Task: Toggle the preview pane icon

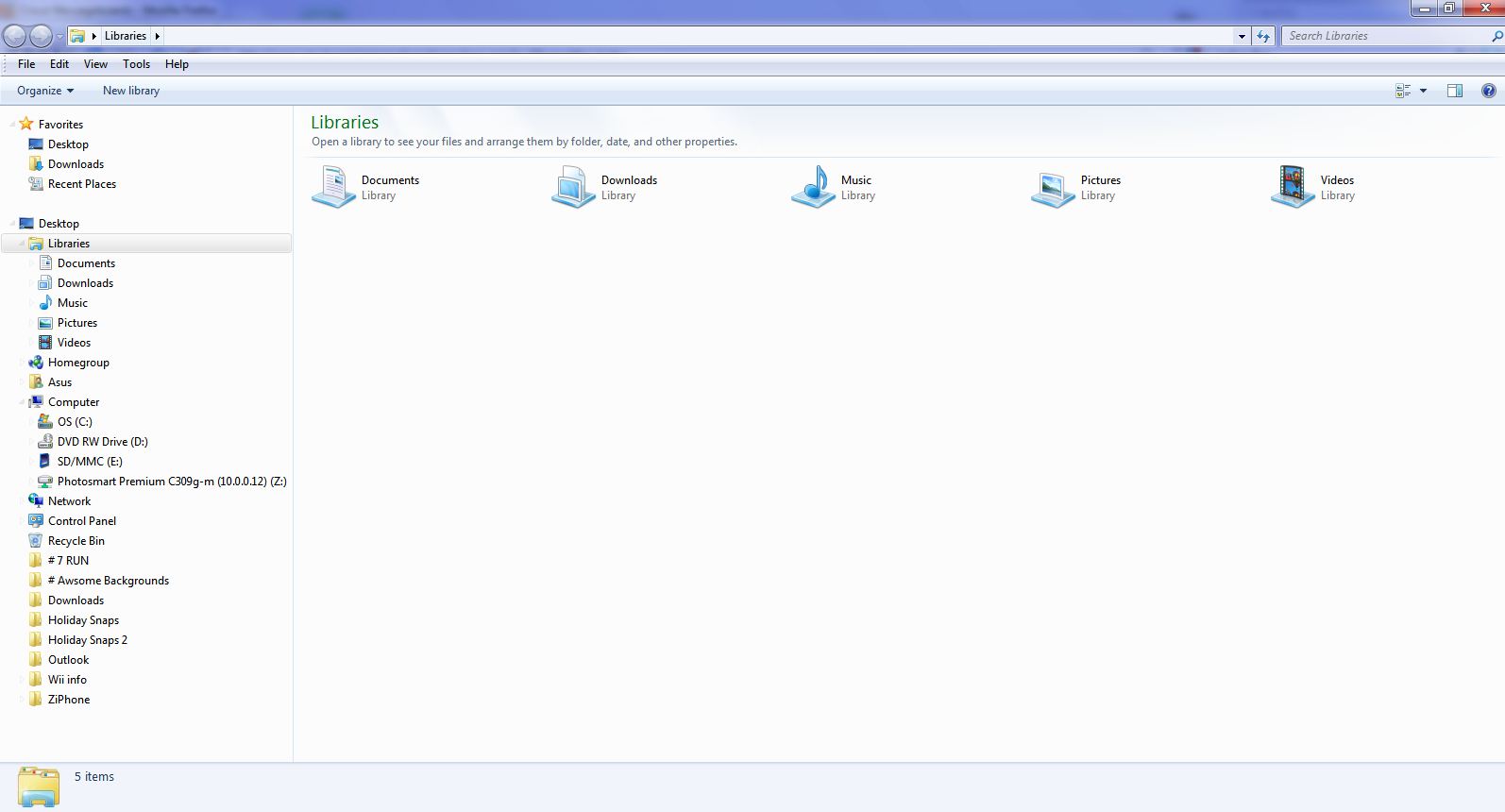Action: tap(1455, 91)
